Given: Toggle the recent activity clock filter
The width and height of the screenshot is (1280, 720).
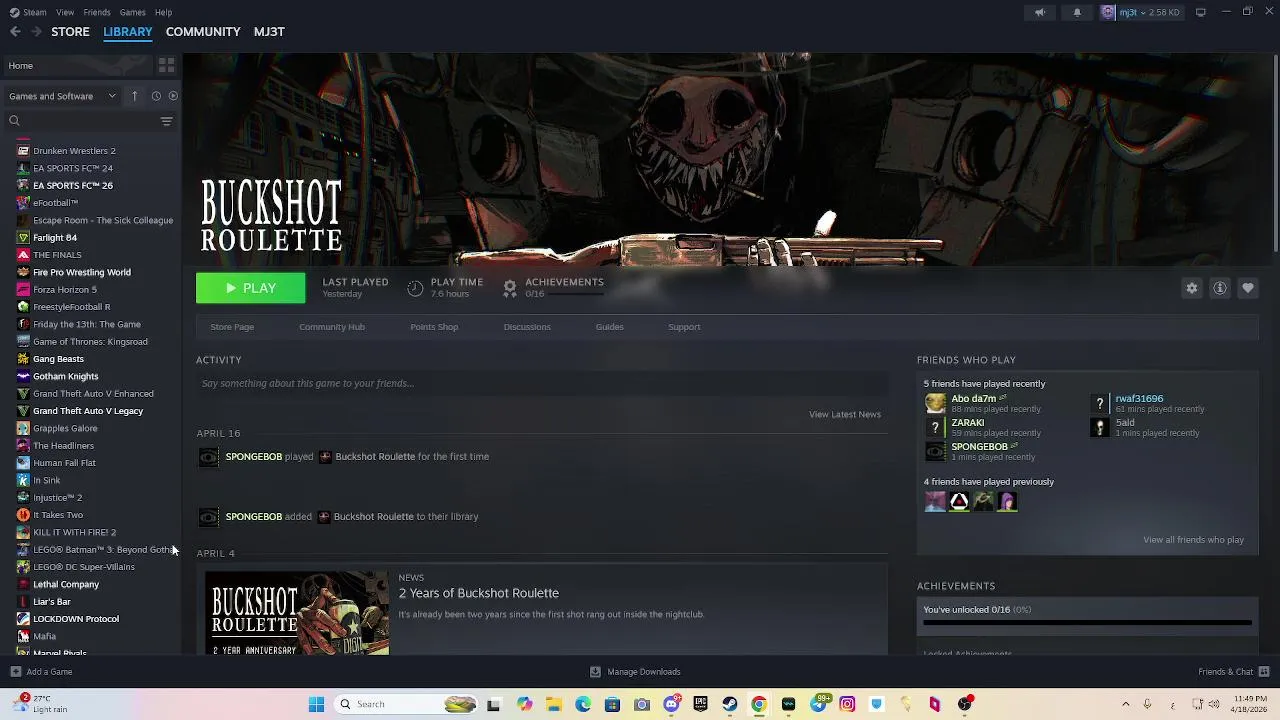Looking at the screenshot, I should (x=156, y=96).
